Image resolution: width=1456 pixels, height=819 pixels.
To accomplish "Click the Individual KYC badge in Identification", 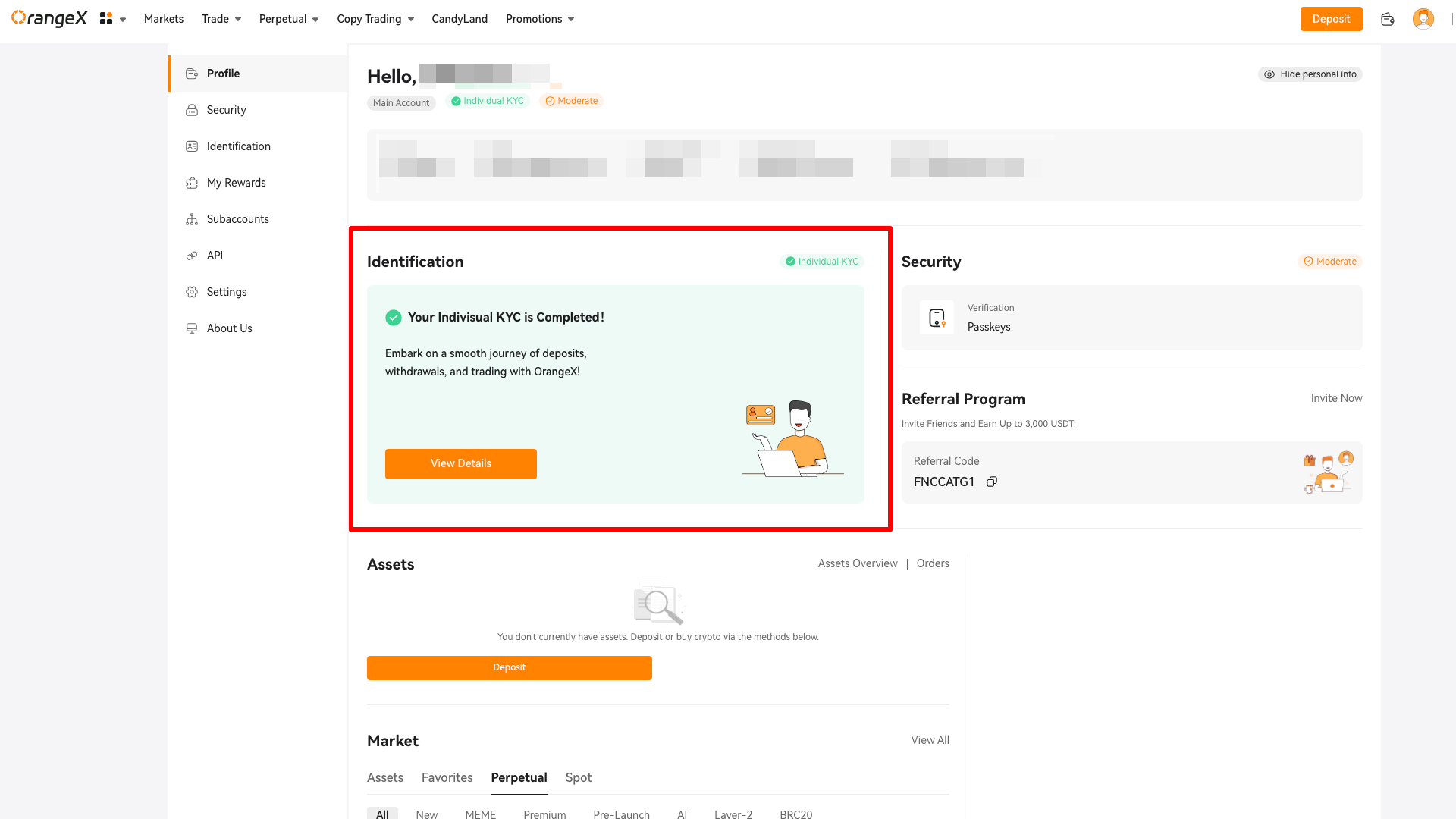I will [822, 262].
